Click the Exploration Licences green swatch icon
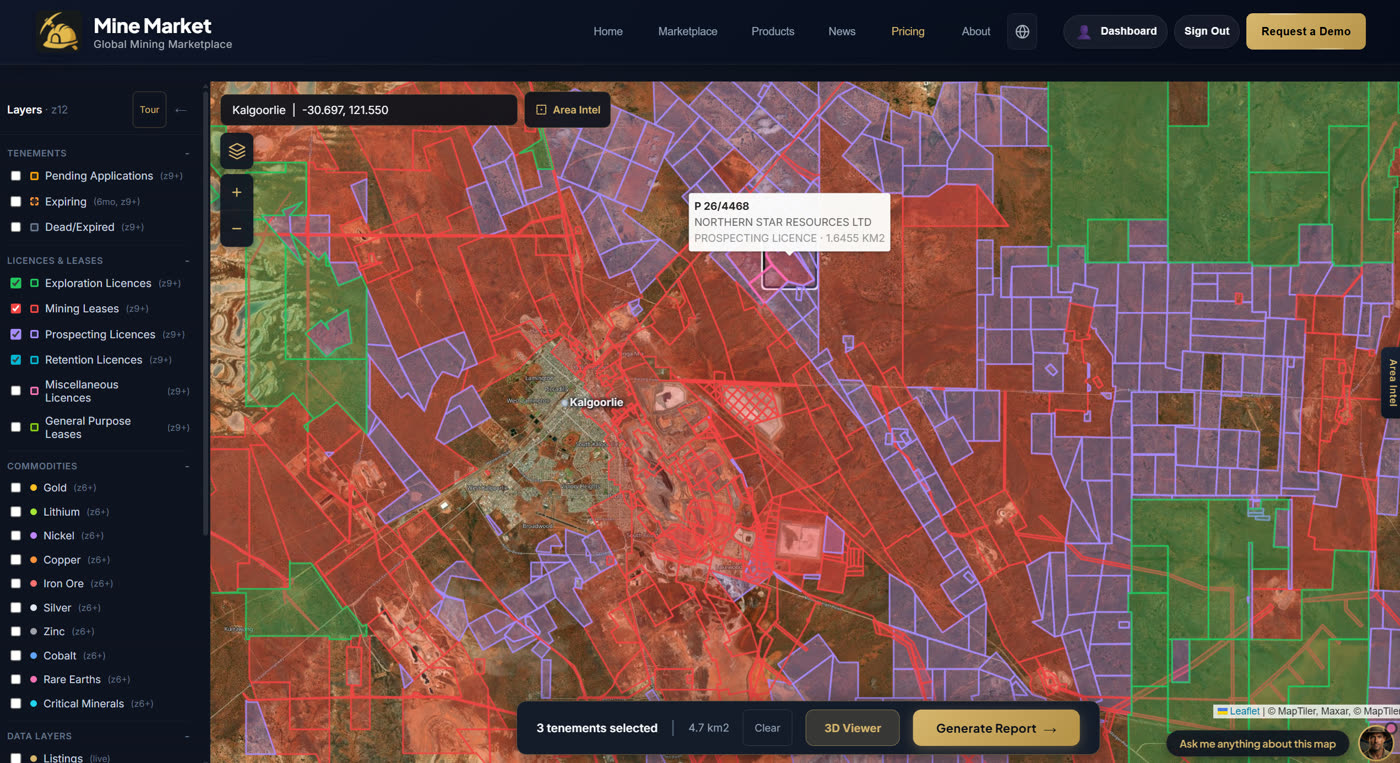The width and height of the screenshot is (1400, 763). (35, 283)
